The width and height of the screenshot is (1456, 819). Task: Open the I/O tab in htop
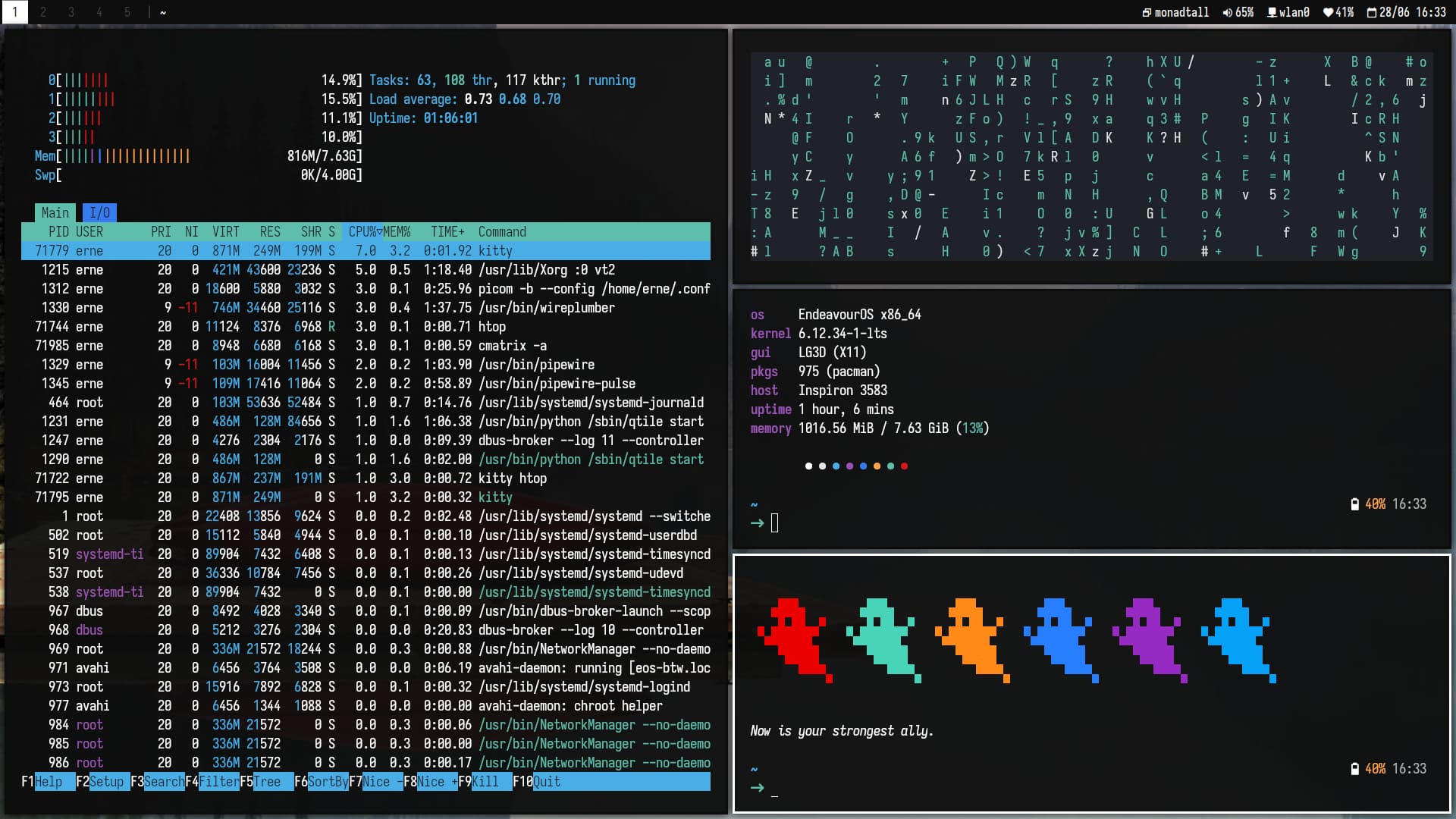pos(99,213)
